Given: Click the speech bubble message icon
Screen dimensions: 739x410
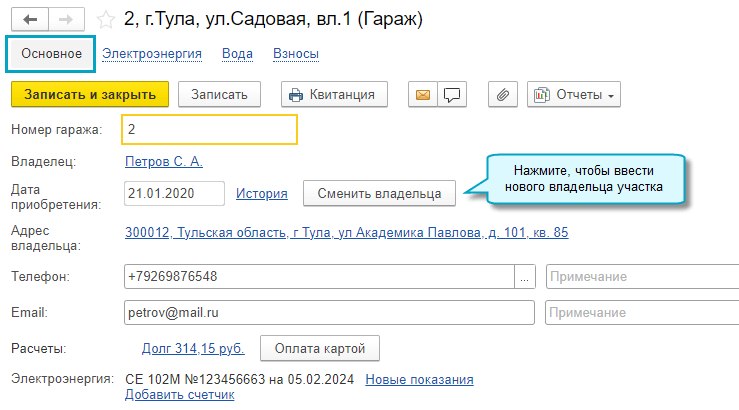Looking at the screenshot, I should (x=452, y=95).
